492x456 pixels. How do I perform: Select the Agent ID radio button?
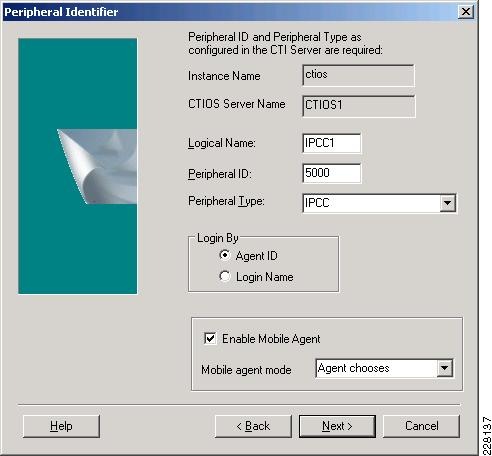[225, 255]
